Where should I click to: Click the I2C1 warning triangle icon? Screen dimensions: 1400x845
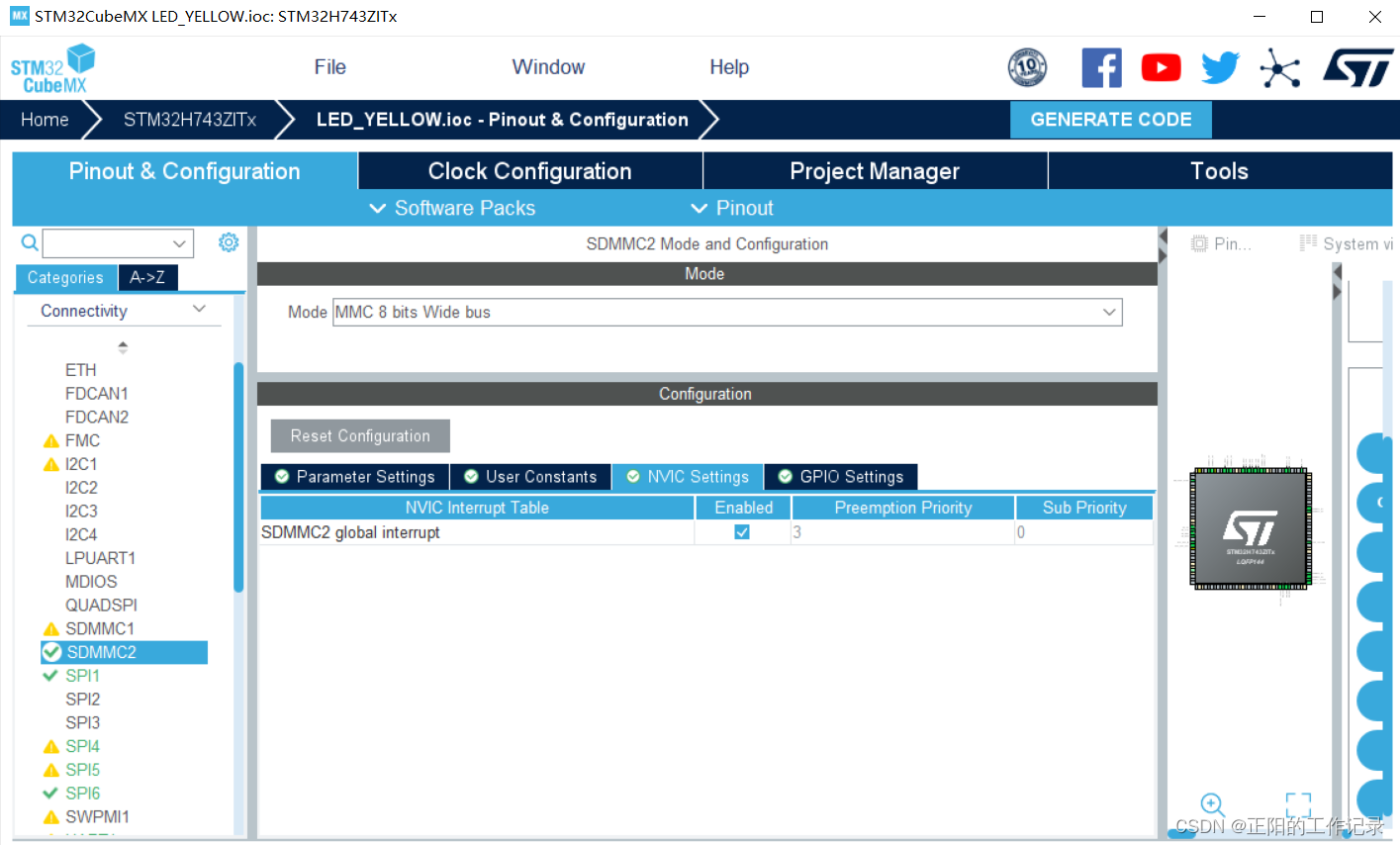(x=51, y=465)
